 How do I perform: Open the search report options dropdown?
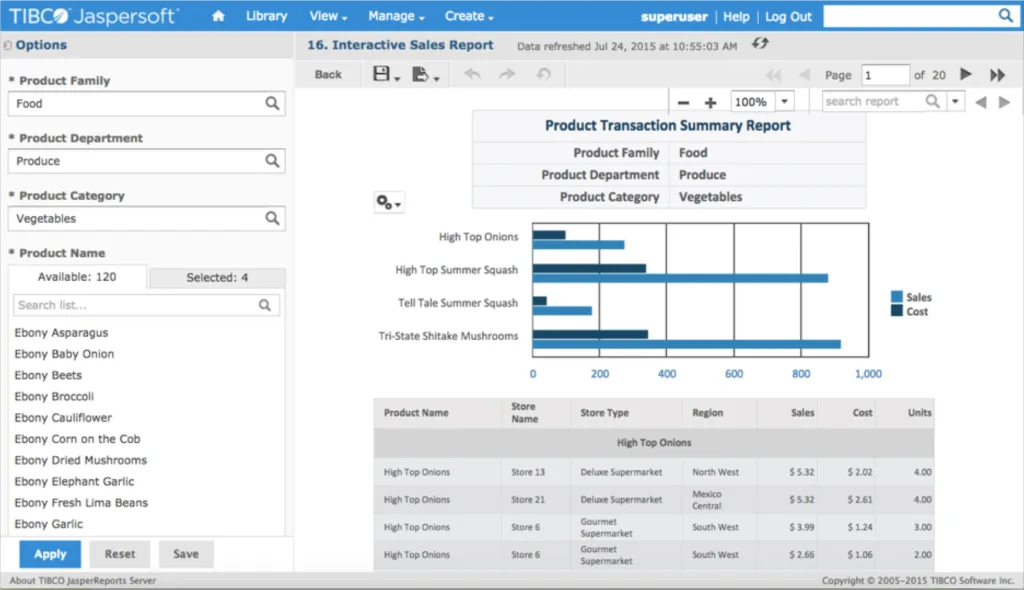pyautogui.click(x=955, y=101)
